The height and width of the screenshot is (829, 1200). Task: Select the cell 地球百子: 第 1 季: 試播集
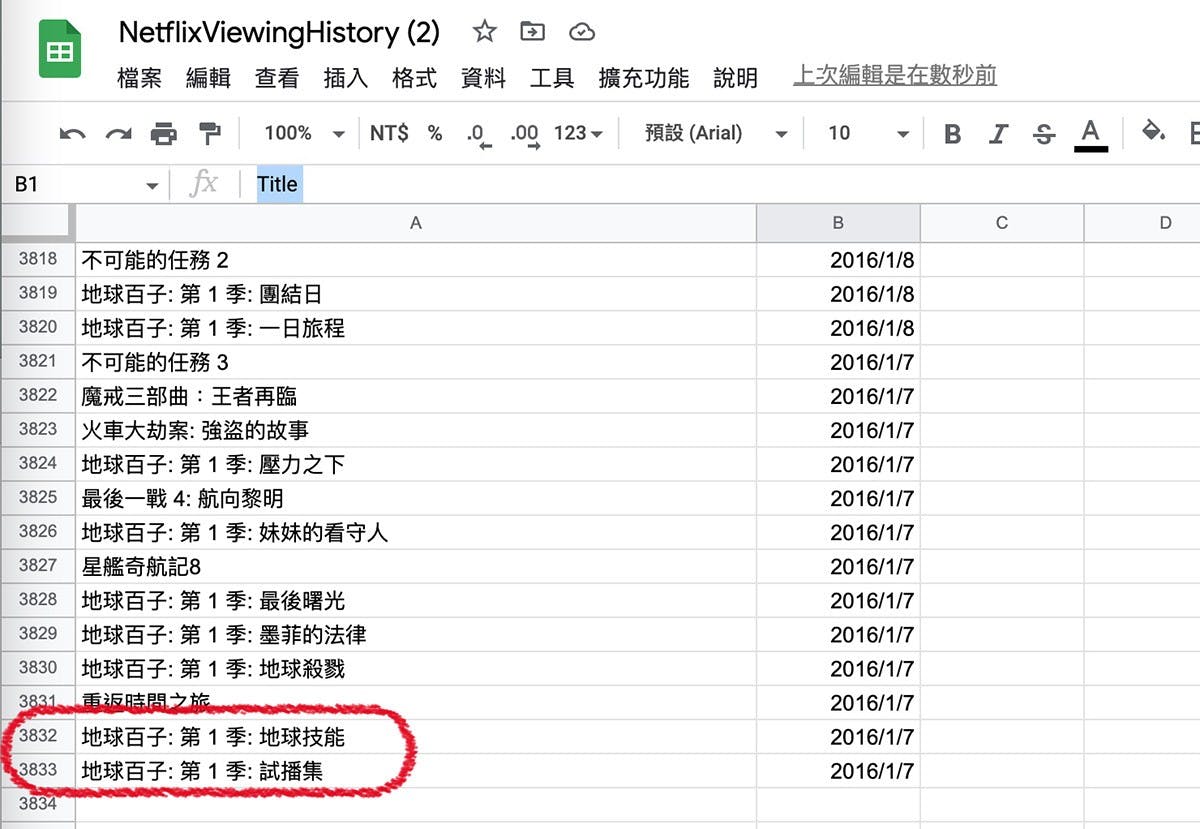point(416,771)
